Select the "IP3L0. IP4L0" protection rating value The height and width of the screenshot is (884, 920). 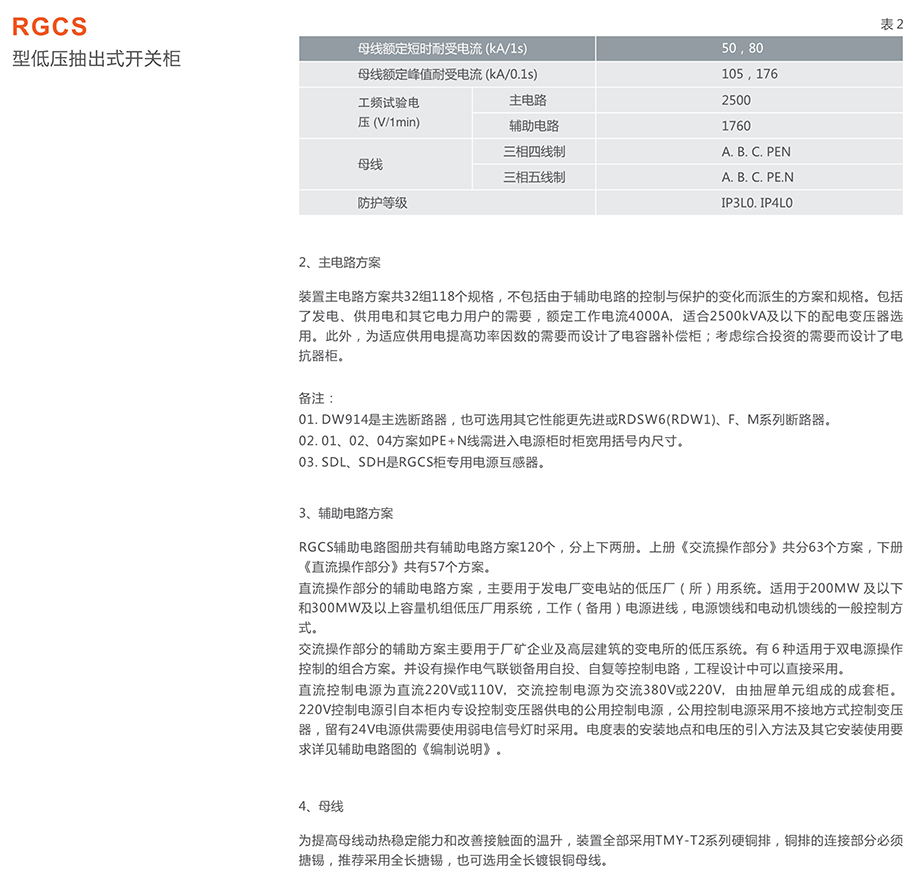[x=756, y=203]
